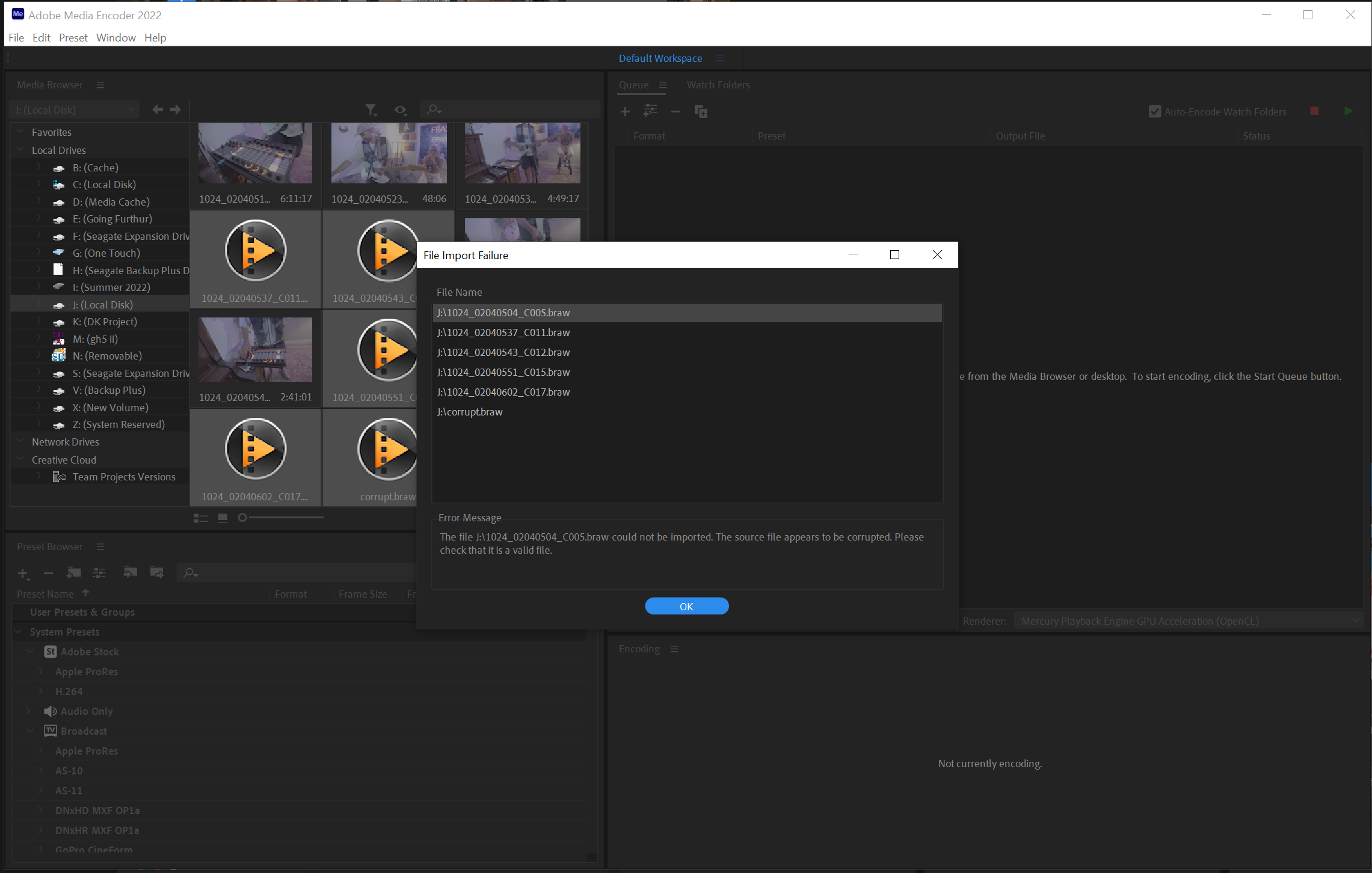Open the Help menu
Viewport: 1372px width, 873px height.
click(155, 37)
